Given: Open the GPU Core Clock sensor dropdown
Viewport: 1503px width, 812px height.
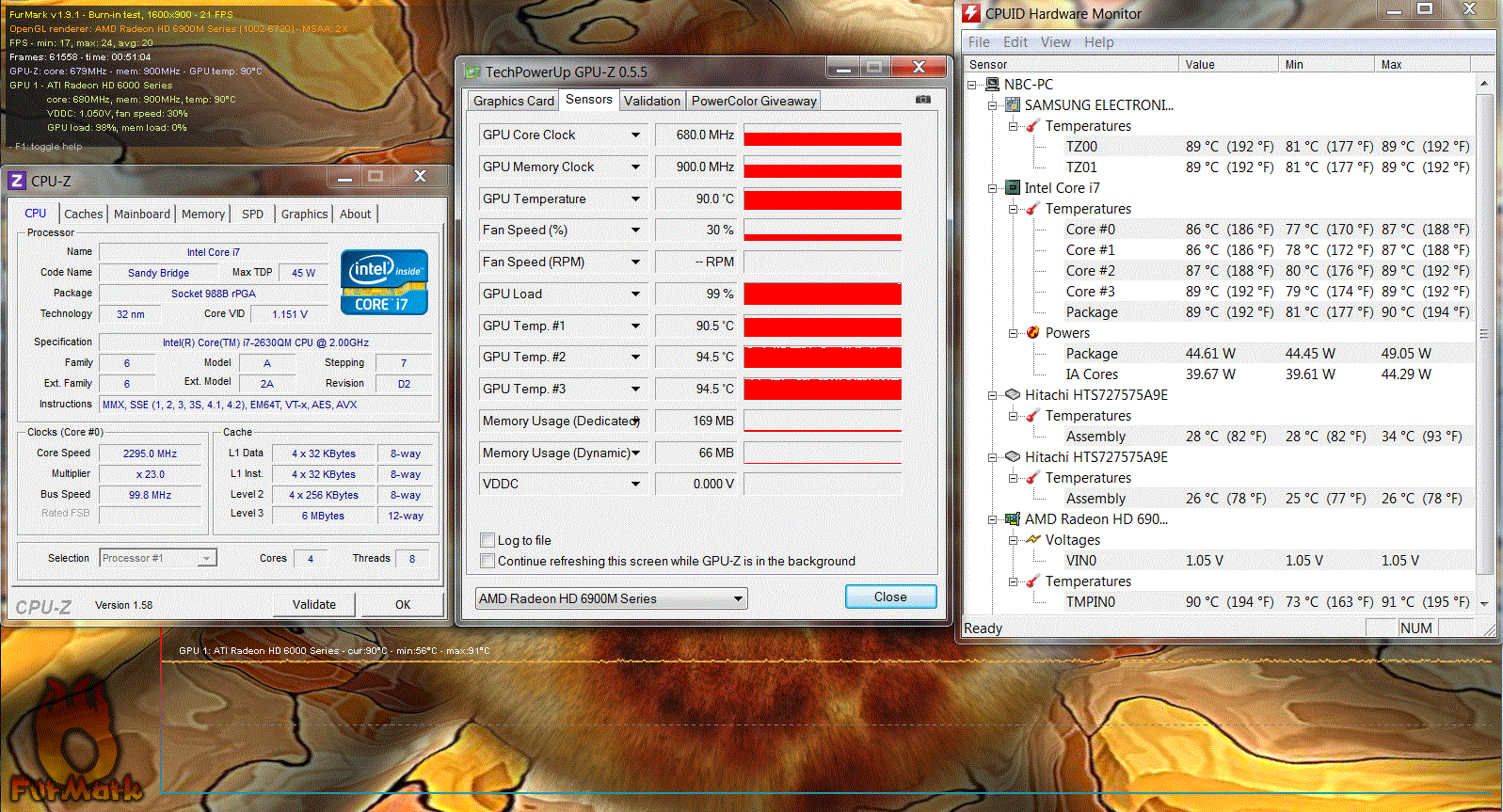Looking at the screenshot, I should [636, 135].
